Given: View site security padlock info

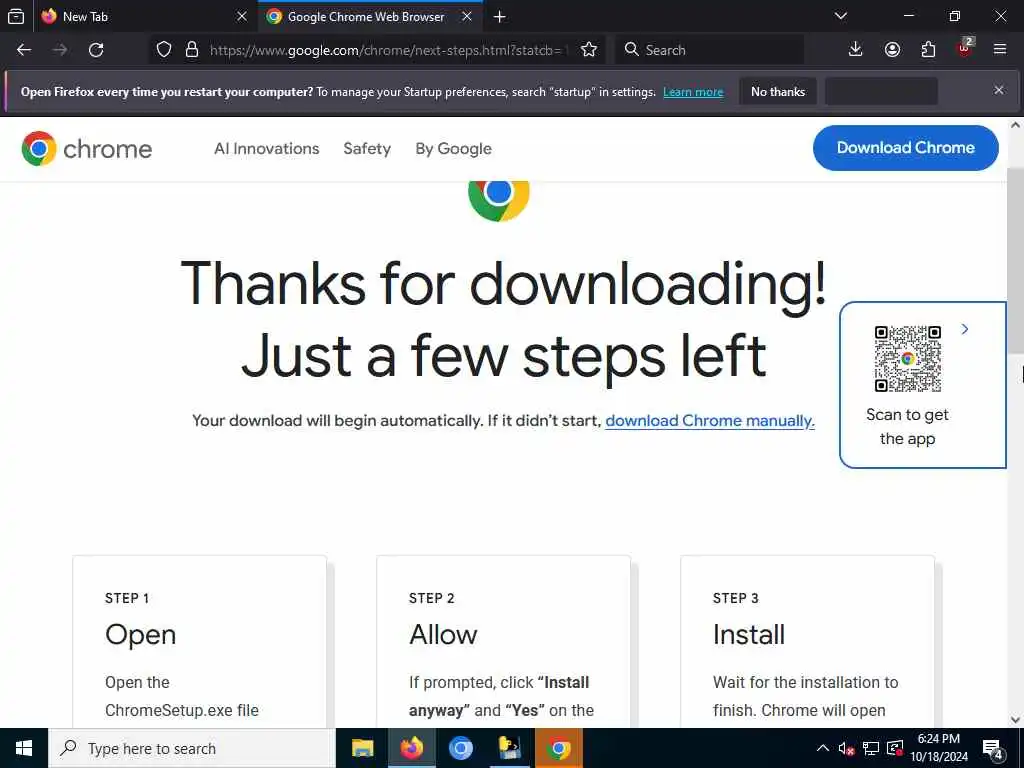Looking at the screenshot, I should tap(192, 50).
